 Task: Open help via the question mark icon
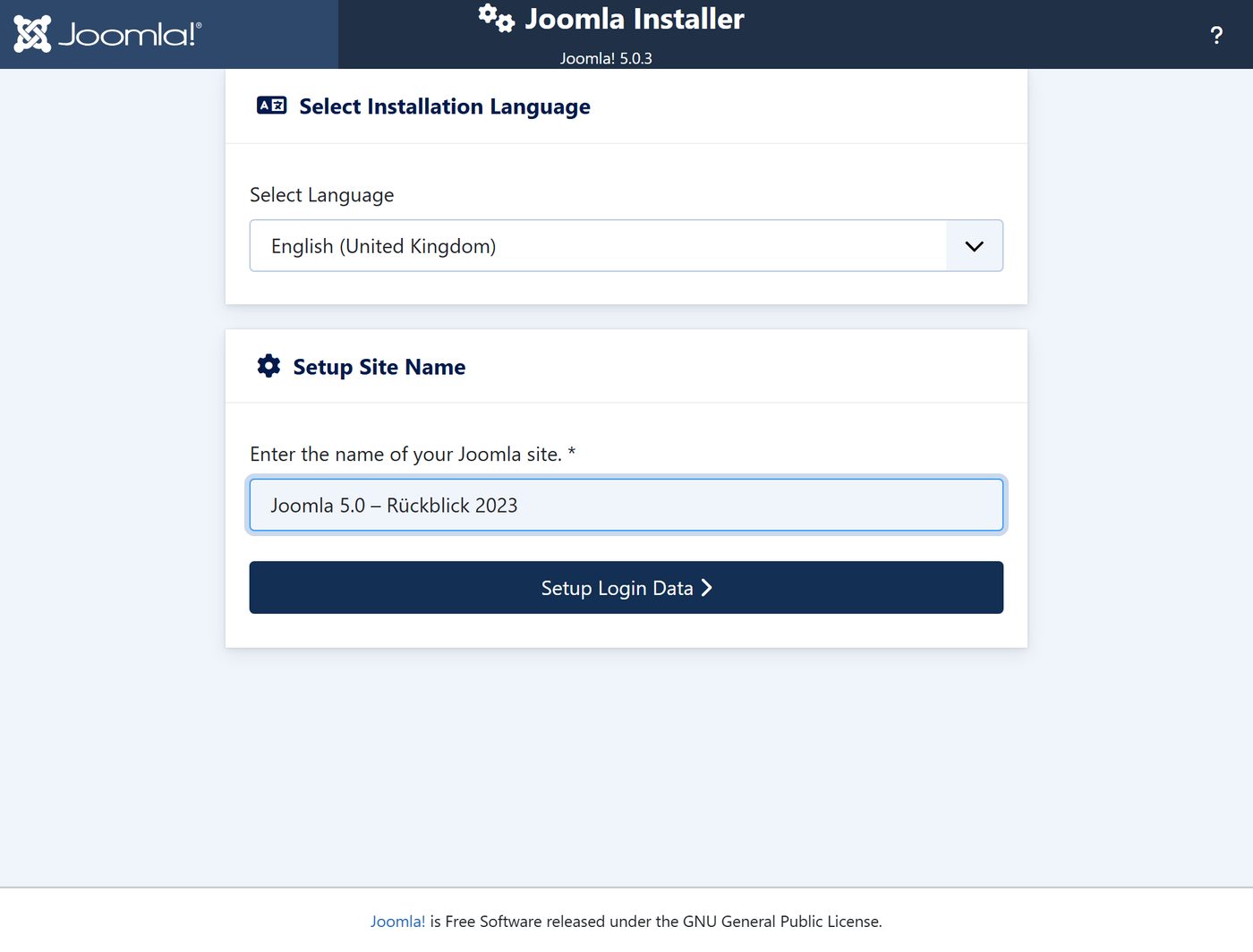click(1216, 35)
